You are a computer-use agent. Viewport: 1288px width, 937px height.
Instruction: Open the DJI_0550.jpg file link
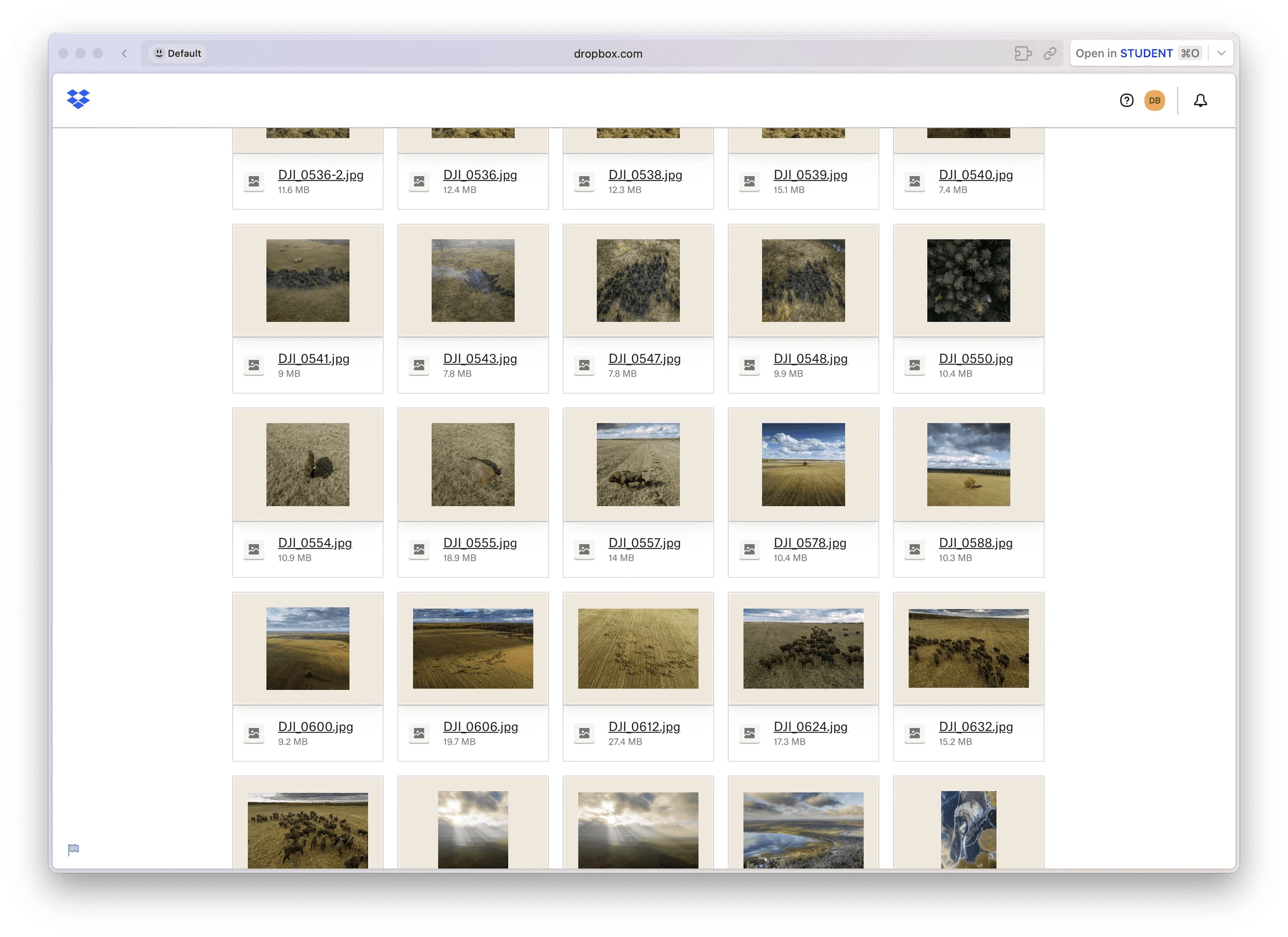[x=975, y=359]
